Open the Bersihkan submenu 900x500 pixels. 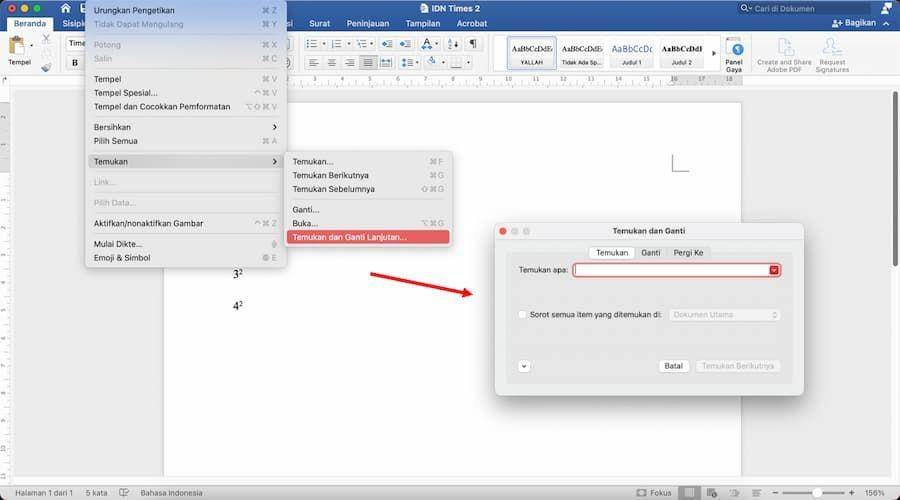(185, 127)
